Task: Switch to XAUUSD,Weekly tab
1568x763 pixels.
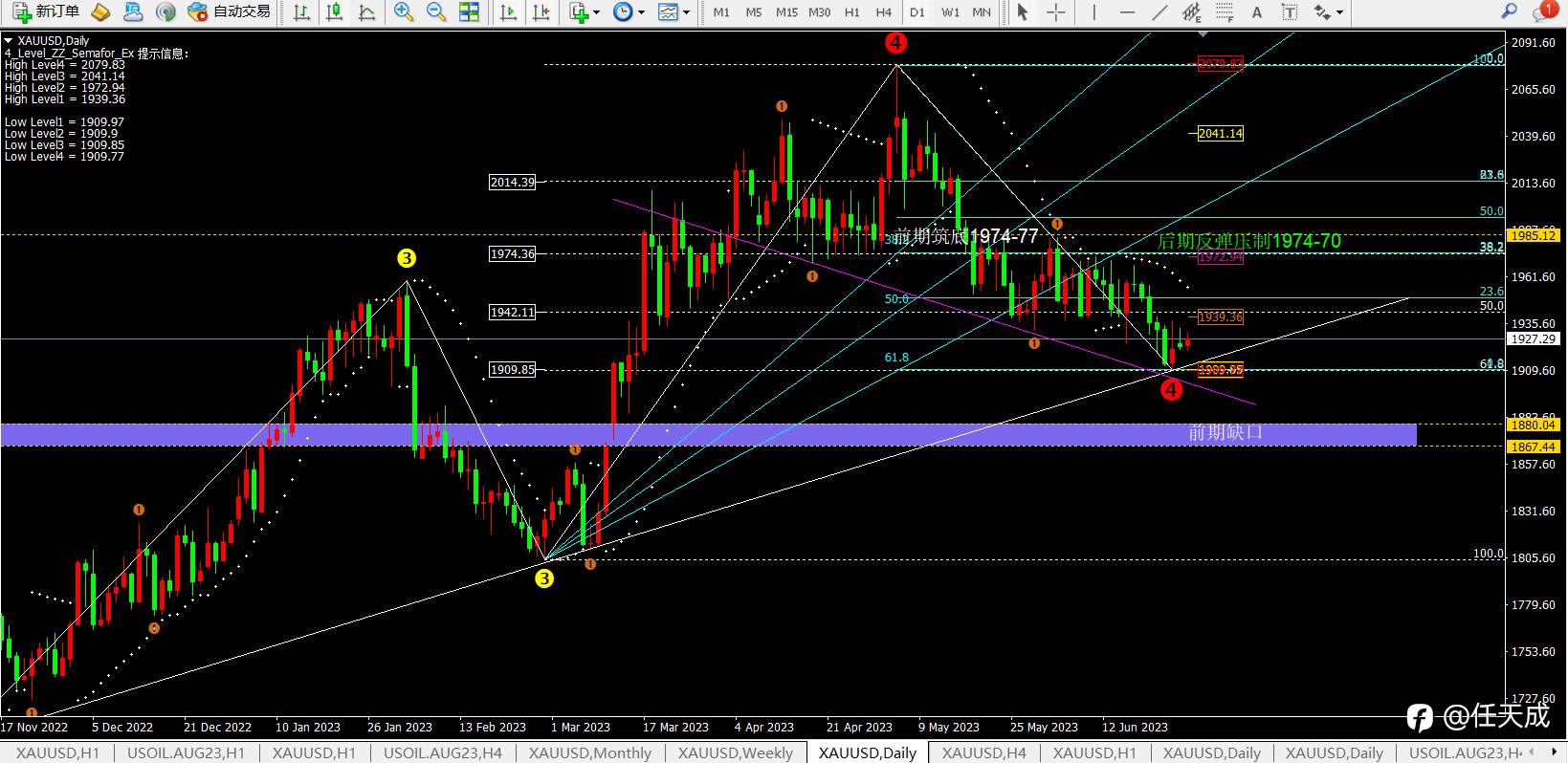Action: (x=736, y=753)
